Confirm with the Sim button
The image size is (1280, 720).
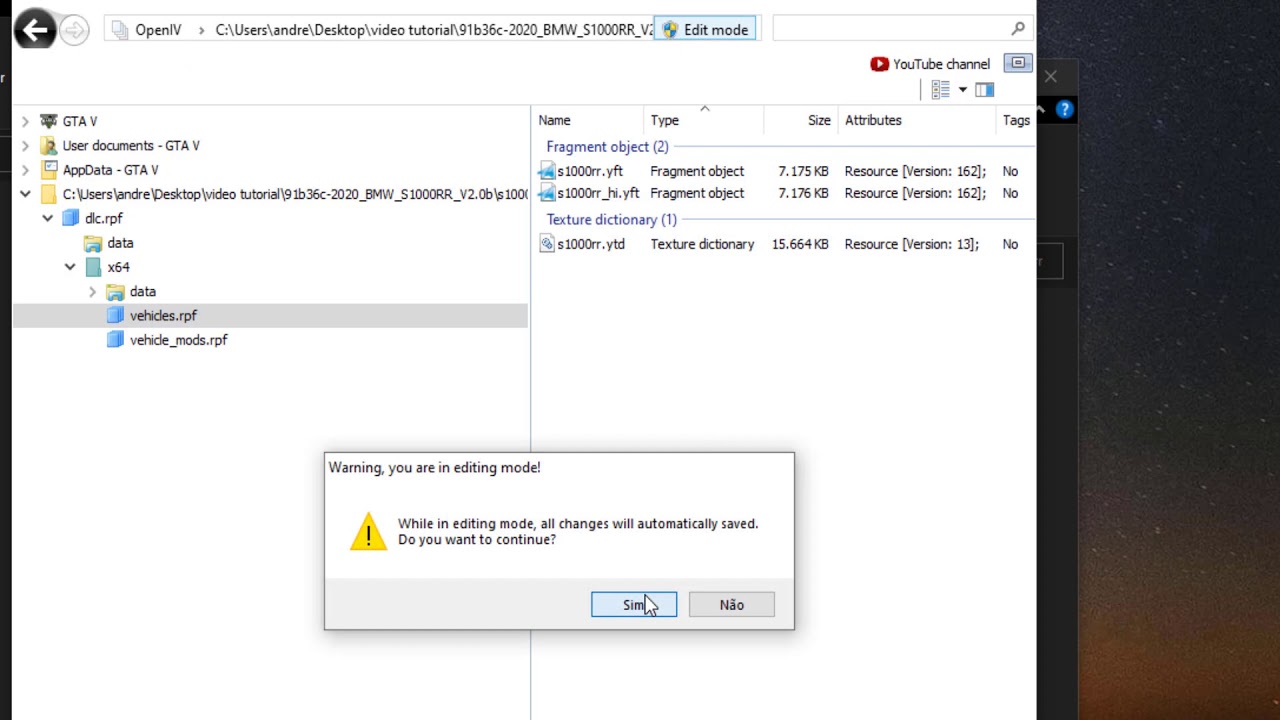pos(634,605)
